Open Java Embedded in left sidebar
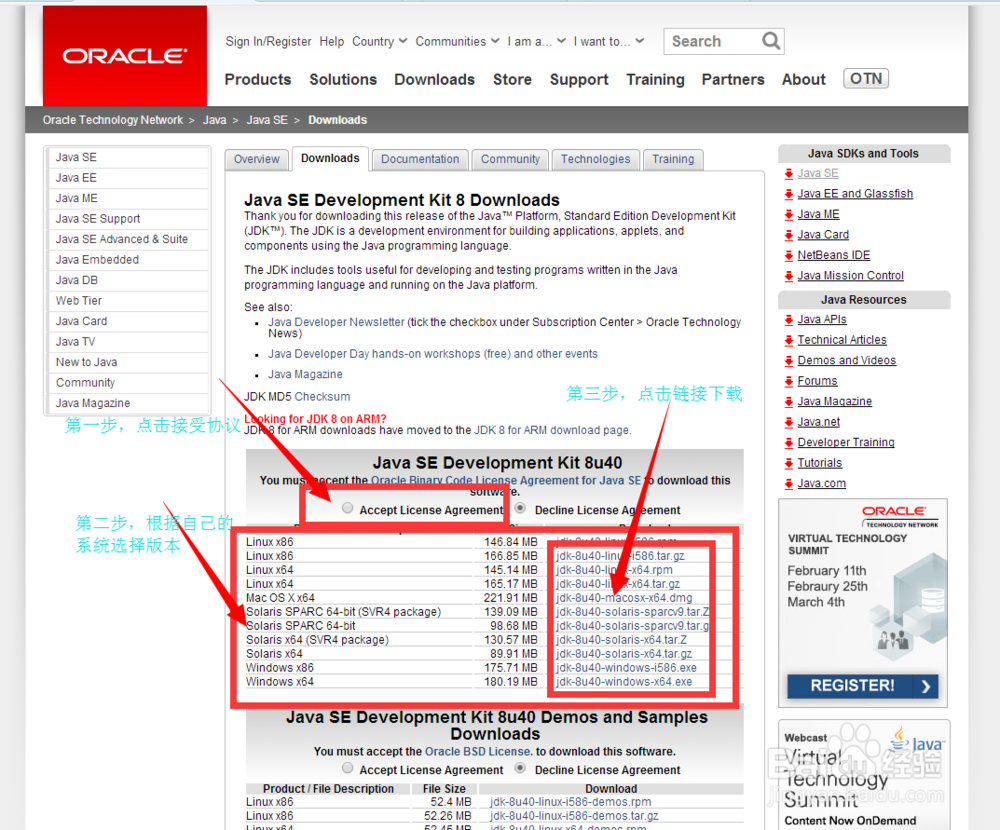Screen dimensions: 1000x830 [x=128, y=260]
